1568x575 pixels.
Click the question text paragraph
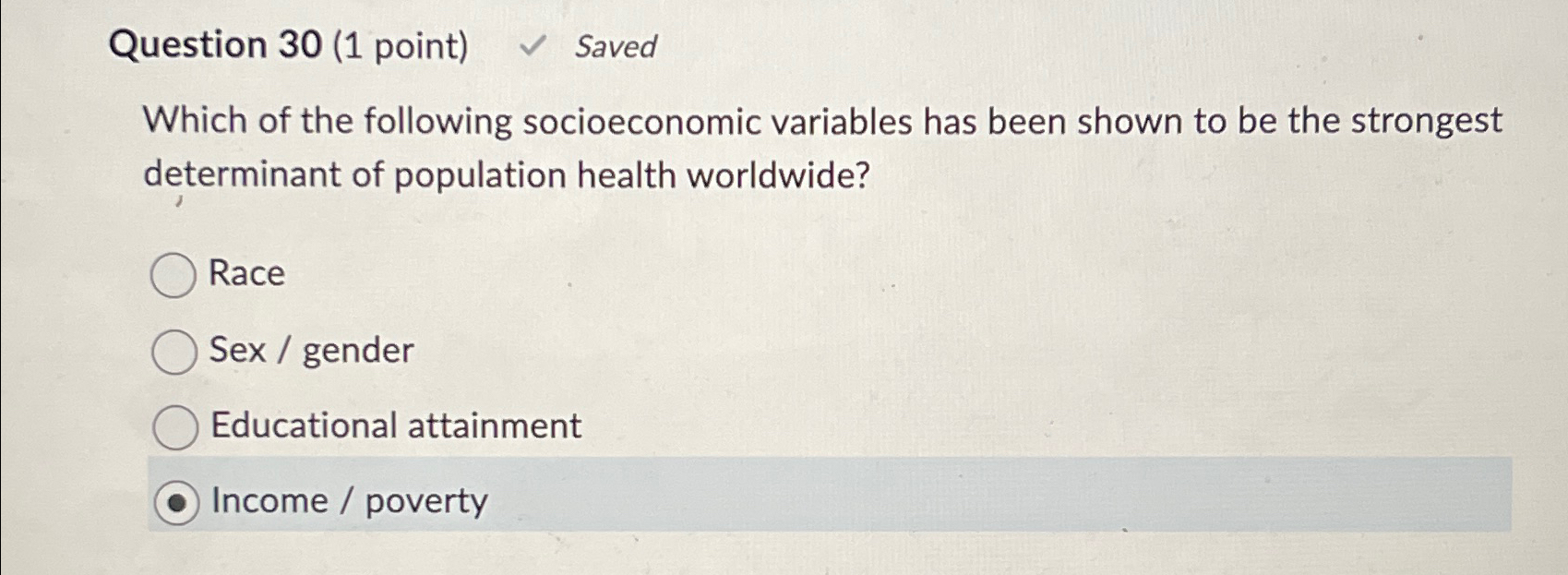pos(821,145)
